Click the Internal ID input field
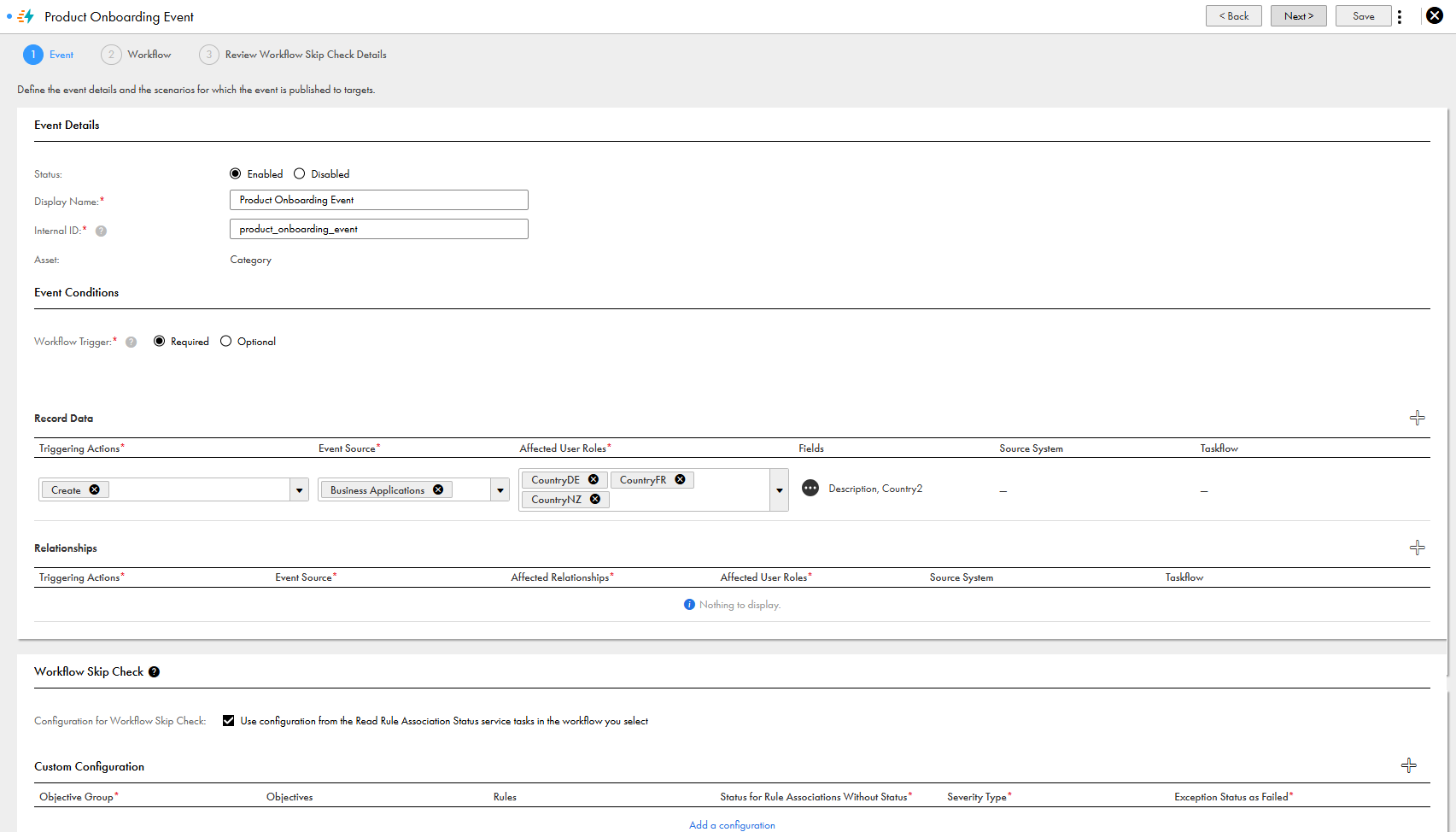This screenshot has width=1456, height=832. click(378, 229)
